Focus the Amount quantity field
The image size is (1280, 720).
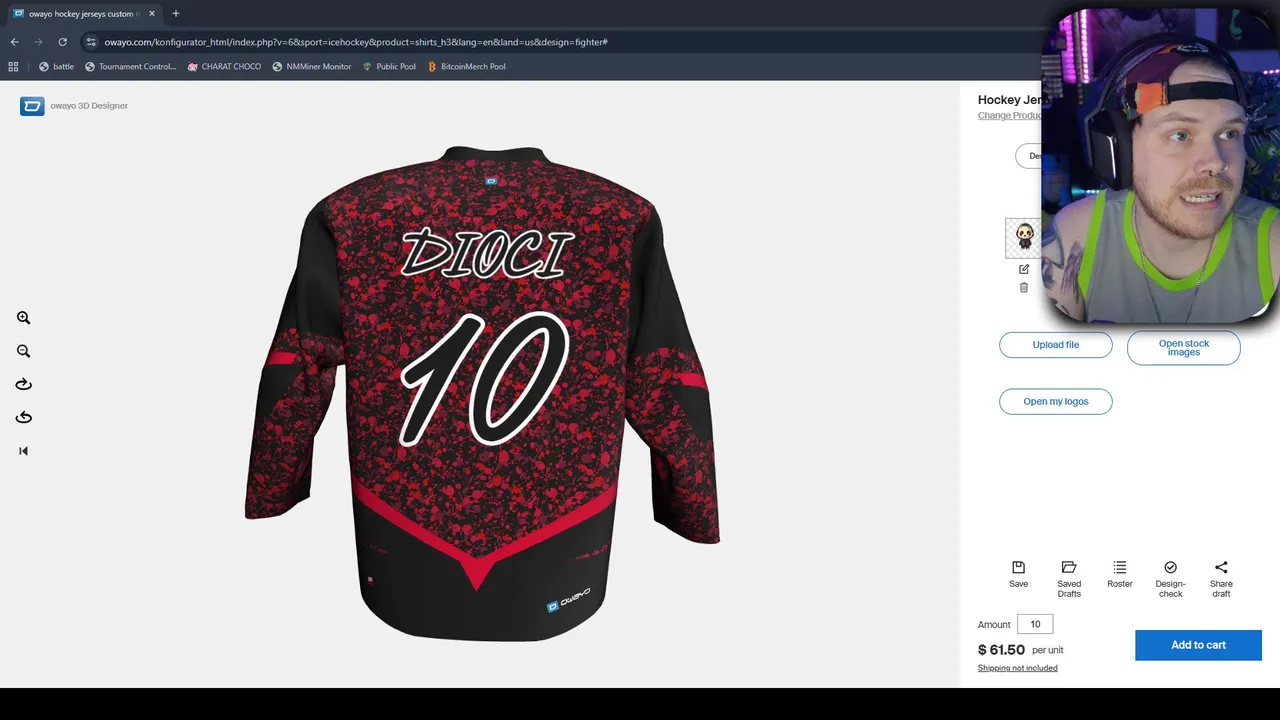pyautogui.click(x=1035, y=624)
